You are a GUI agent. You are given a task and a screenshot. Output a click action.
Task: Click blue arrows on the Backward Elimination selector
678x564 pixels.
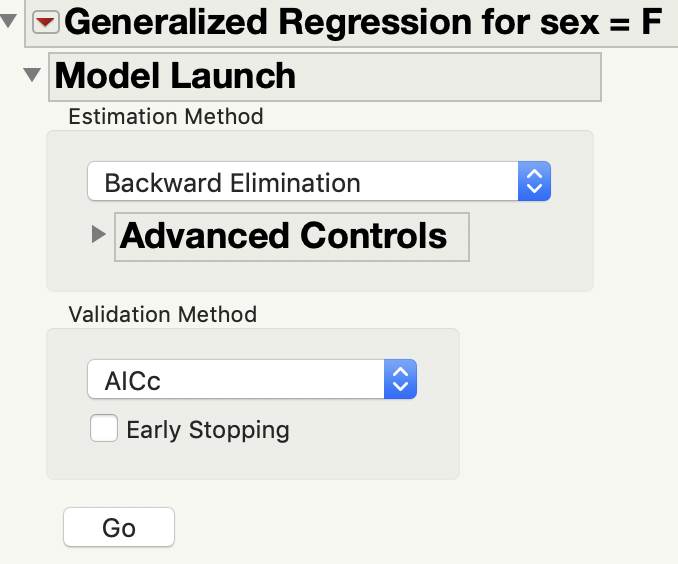tap(534, 183)
